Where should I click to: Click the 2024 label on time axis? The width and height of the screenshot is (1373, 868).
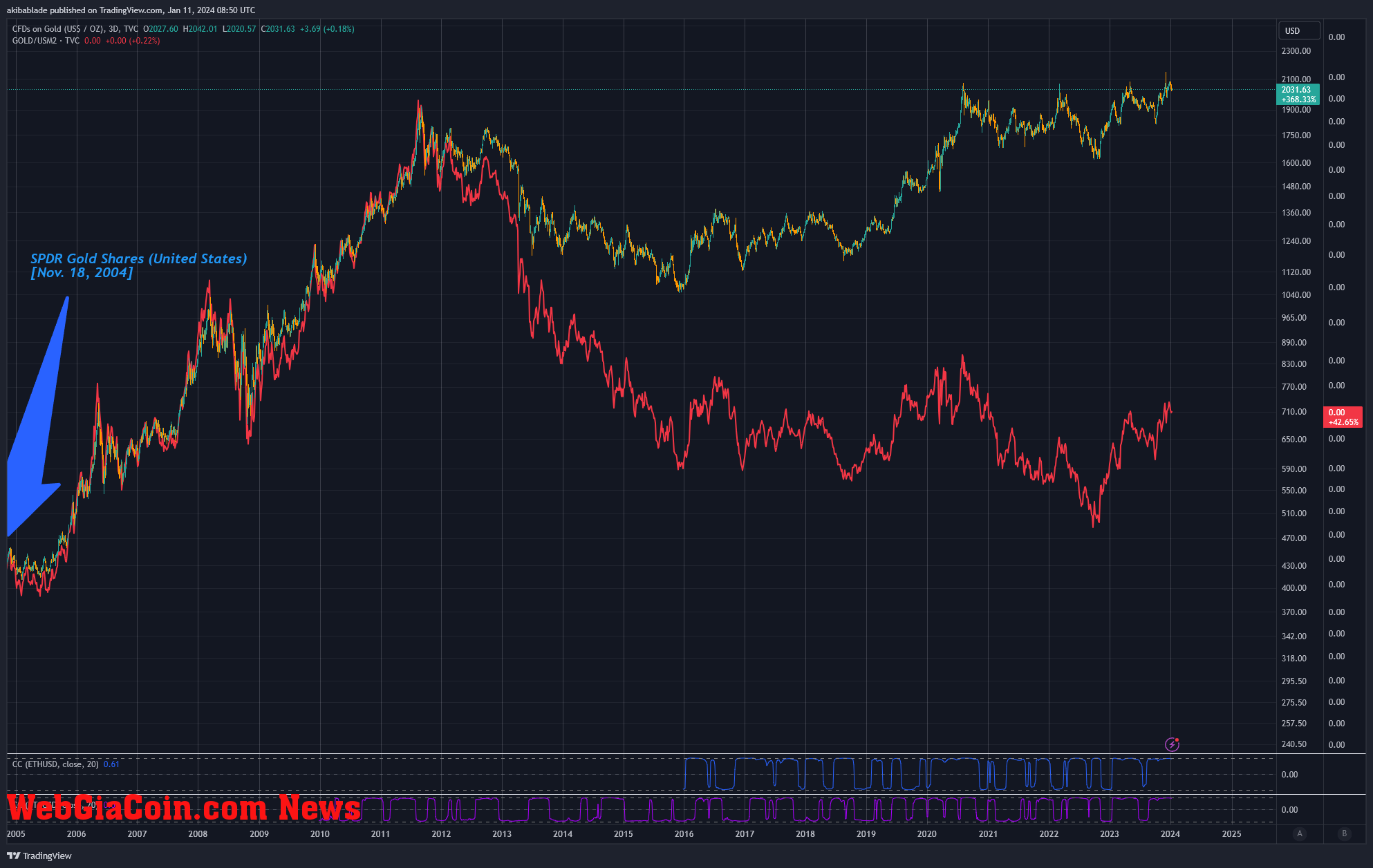tap(1170, 833)
